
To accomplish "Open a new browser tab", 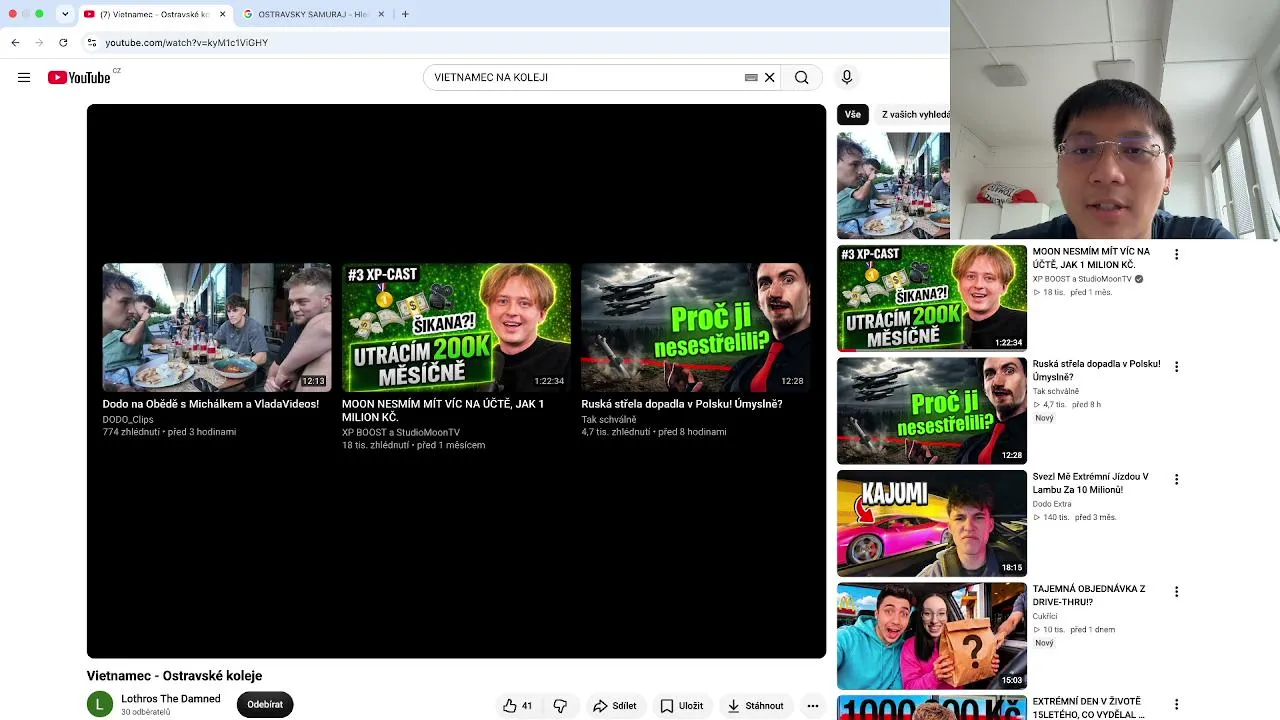I will tap(405, 14).
